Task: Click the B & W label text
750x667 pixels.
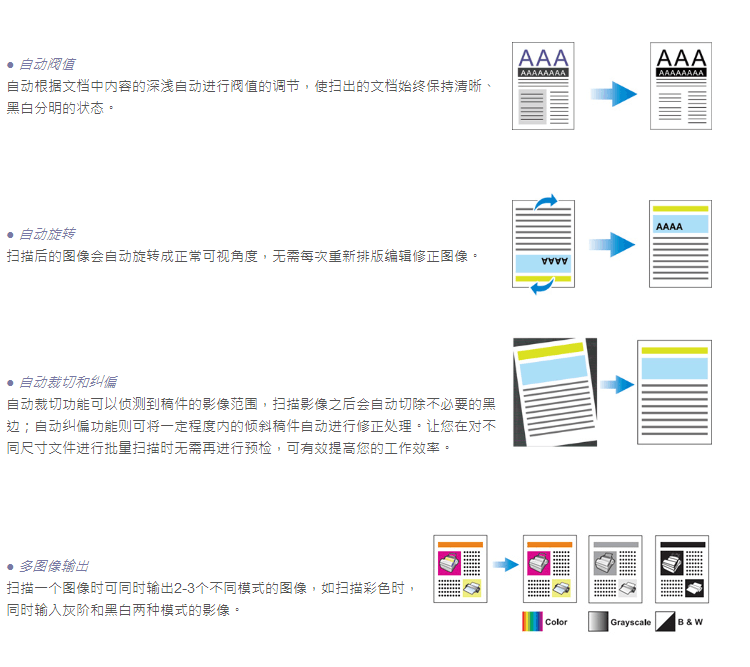Action: click(x=690, y=622)
